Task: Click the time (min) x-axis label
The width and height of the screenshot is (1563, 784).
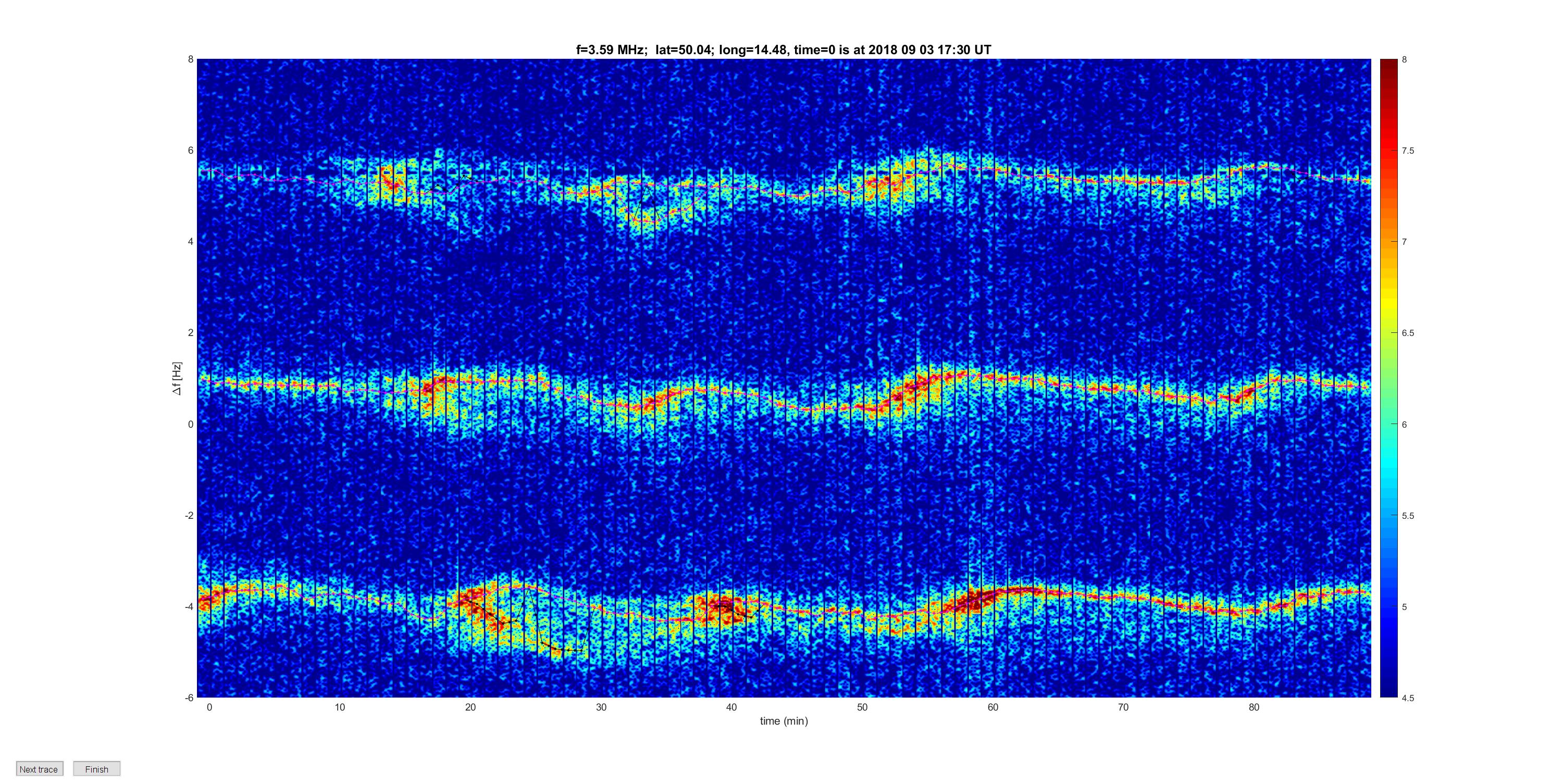Action: (x=784, y=721)
